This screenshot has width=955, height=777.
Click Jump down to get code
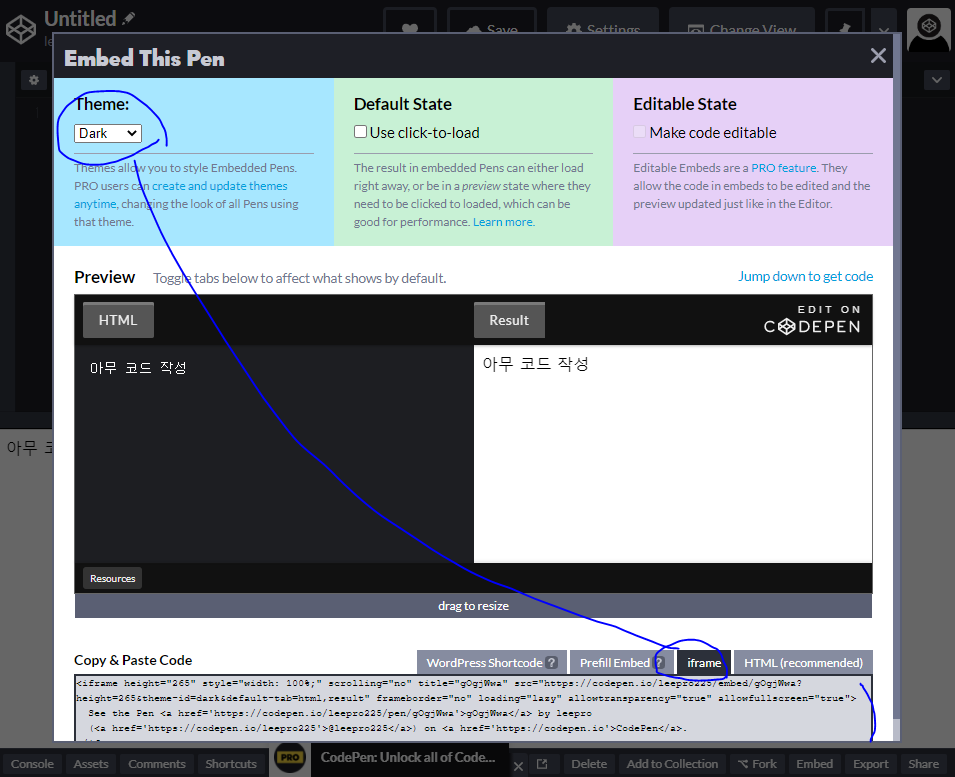click(805, 276)
